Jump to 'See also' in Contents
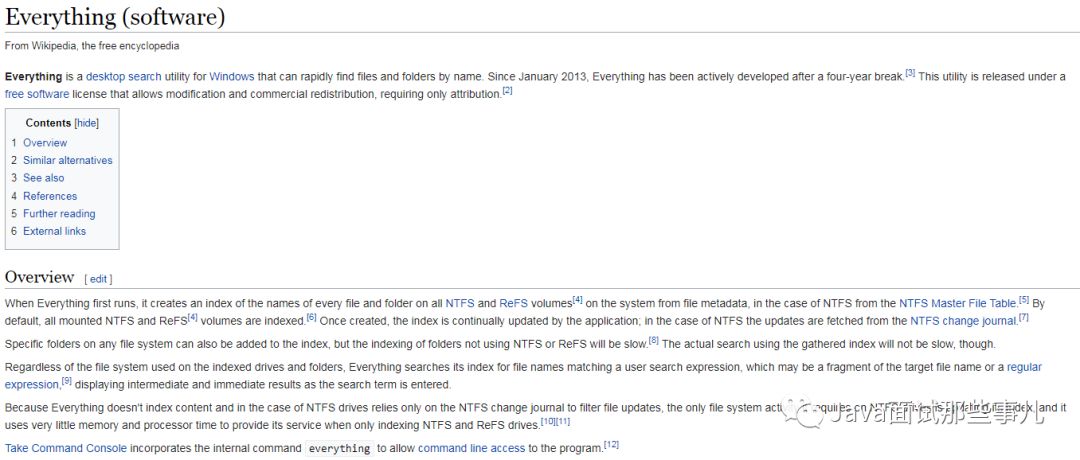The height and width of the screenshot is (460, 1080). click(x=43, y=178)
